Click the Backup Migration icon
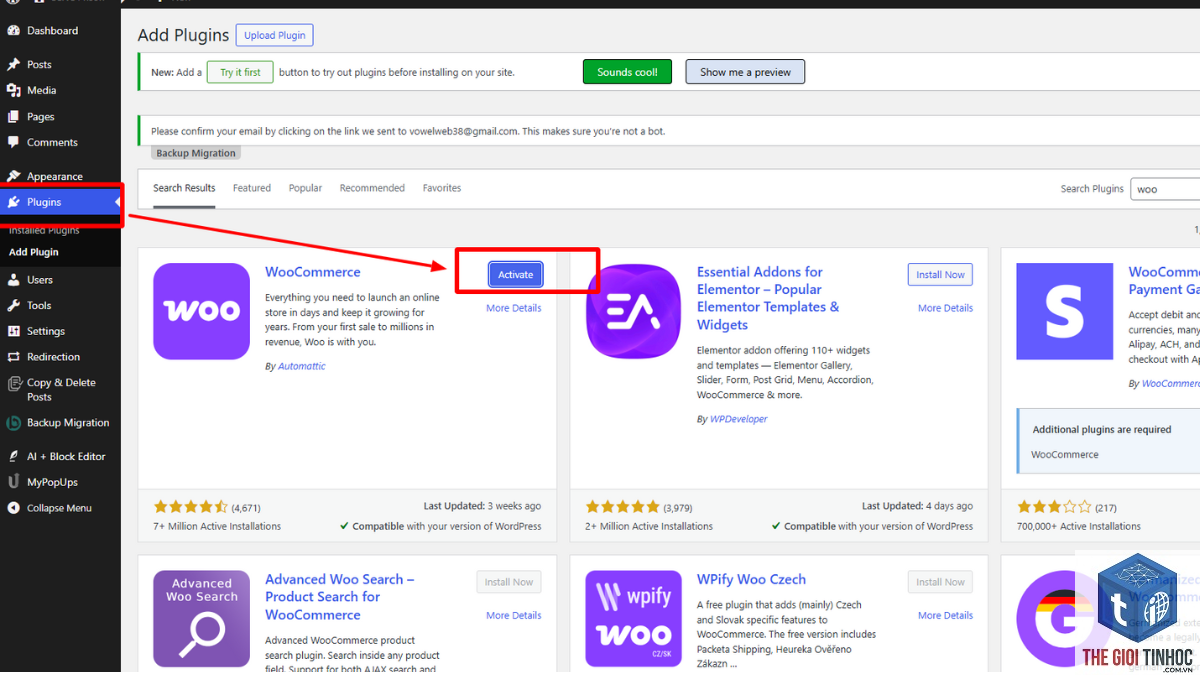Viewport: 1200px width, 675px height. click(13, 423)
